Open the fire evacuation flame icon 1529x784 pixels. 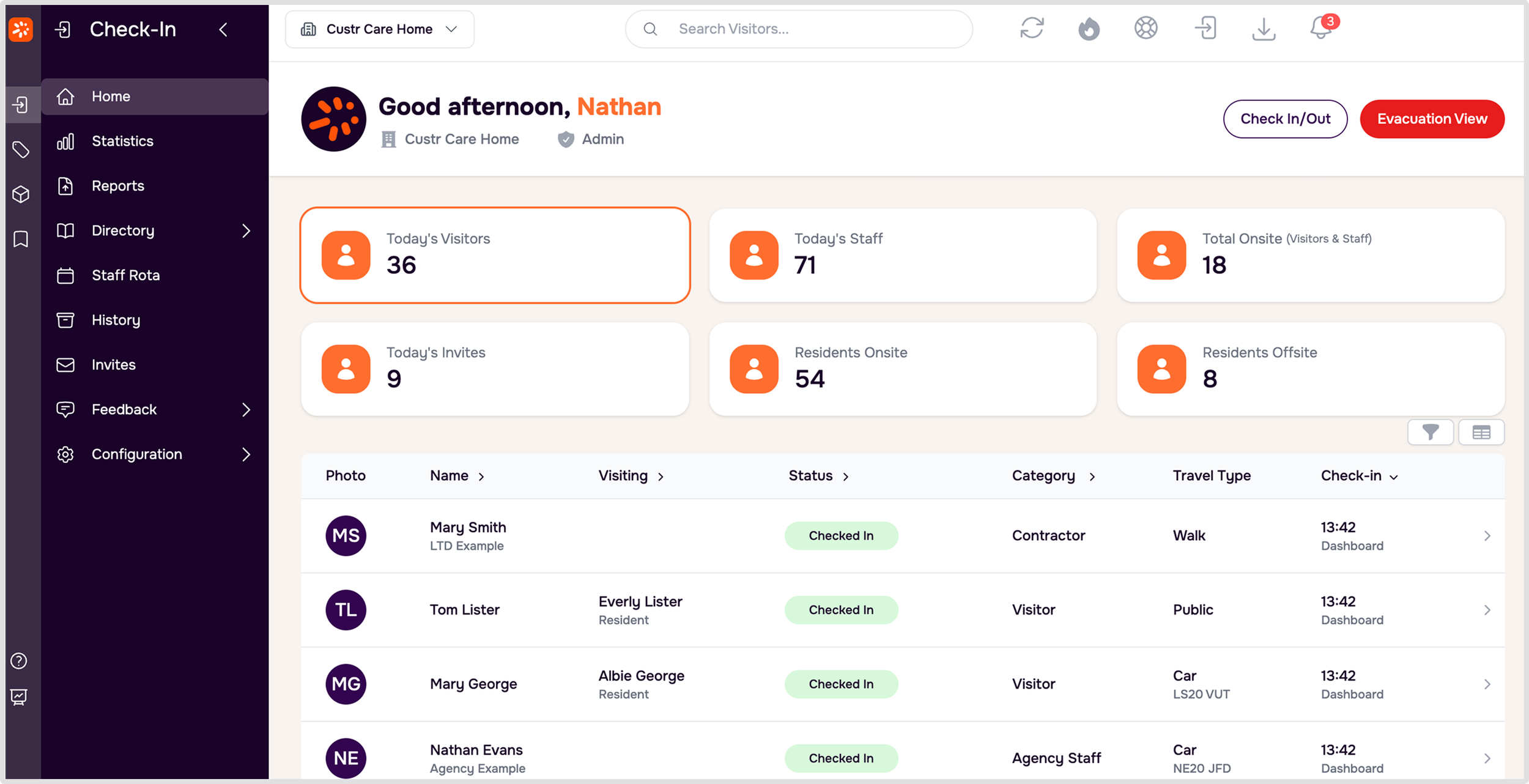tap(1089, 28)
